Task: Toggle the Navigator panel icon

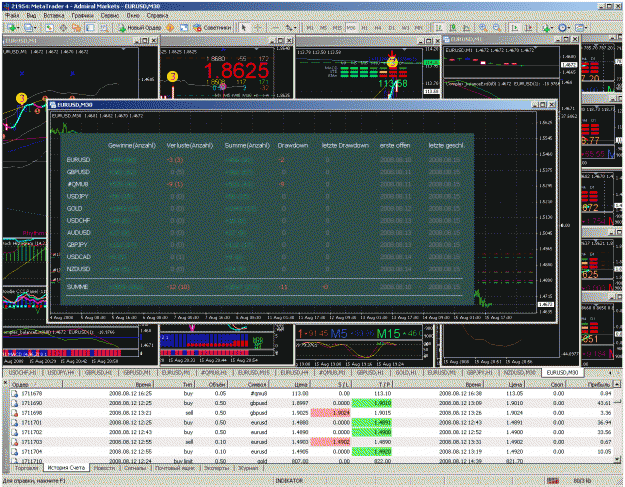Action: click(x=77, y=27)
